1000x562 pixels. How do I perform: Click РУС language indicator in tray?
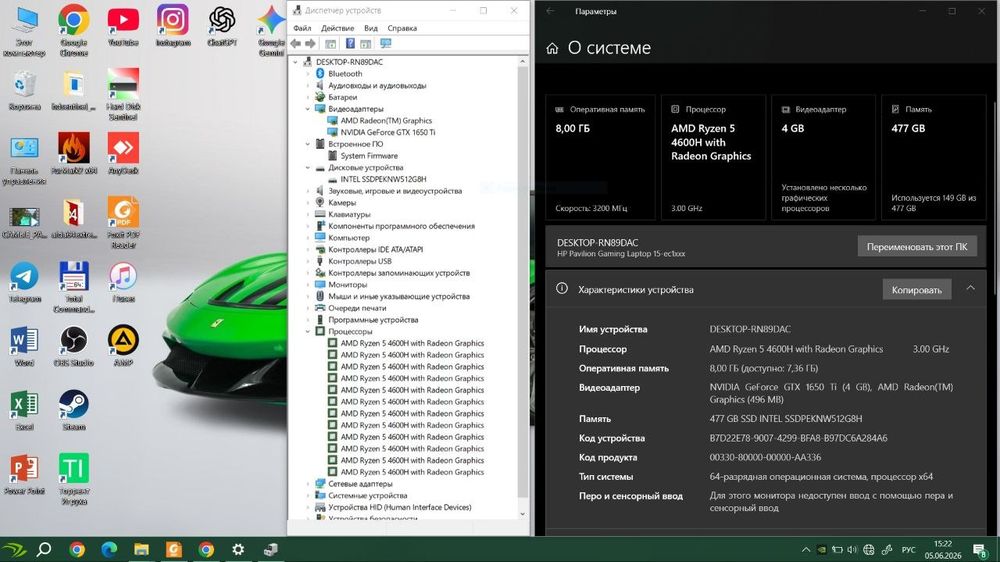point(908,550)
